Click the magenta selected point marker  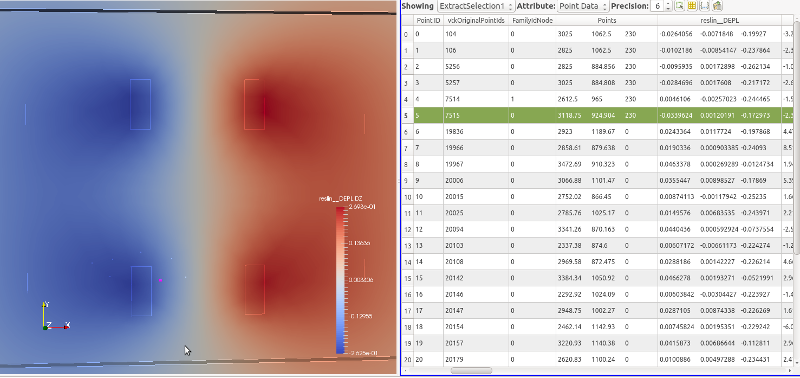coord(161,280)
